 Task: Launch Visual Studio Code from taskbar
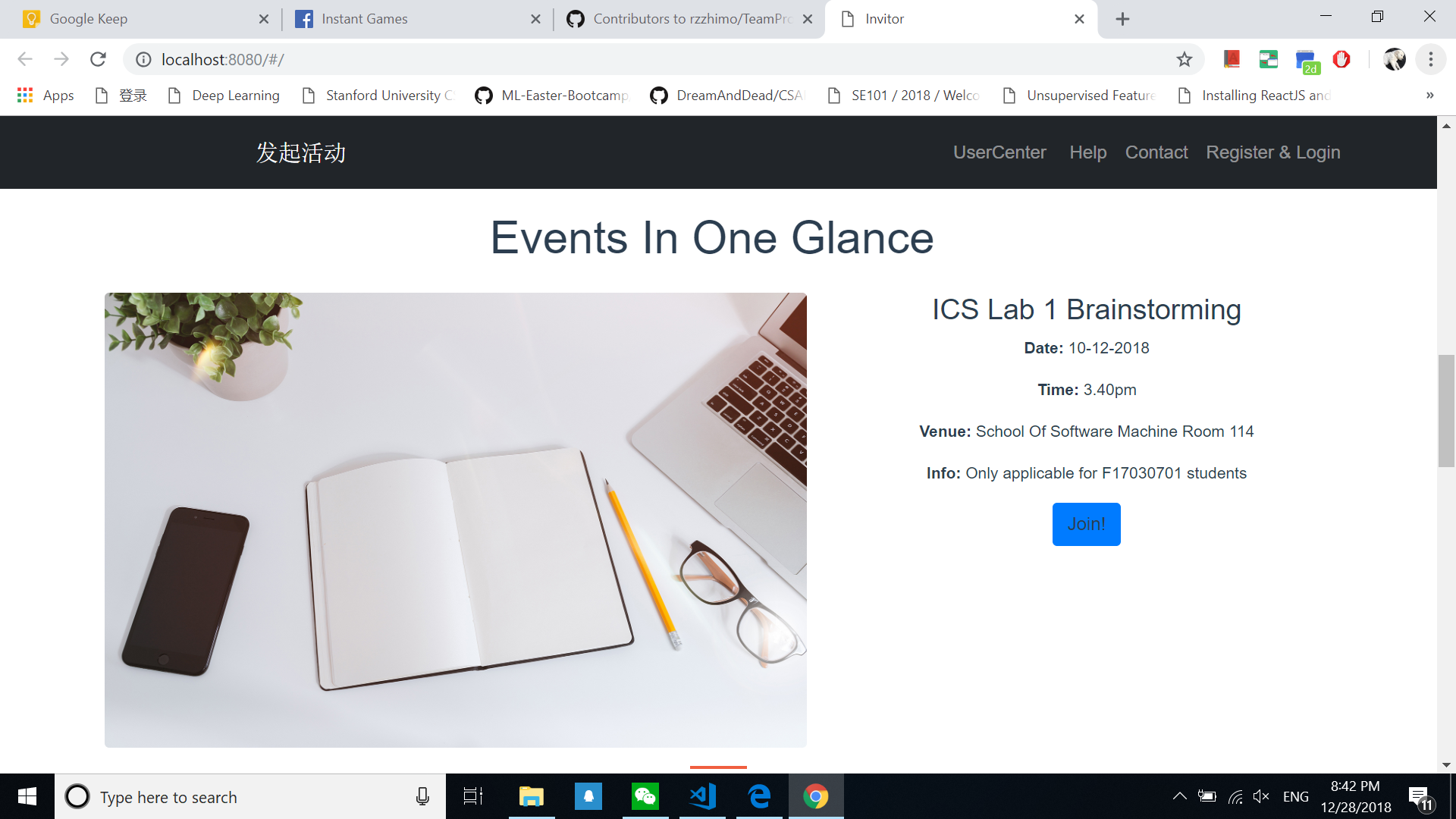pyautogui.click(x=702, y=796)
